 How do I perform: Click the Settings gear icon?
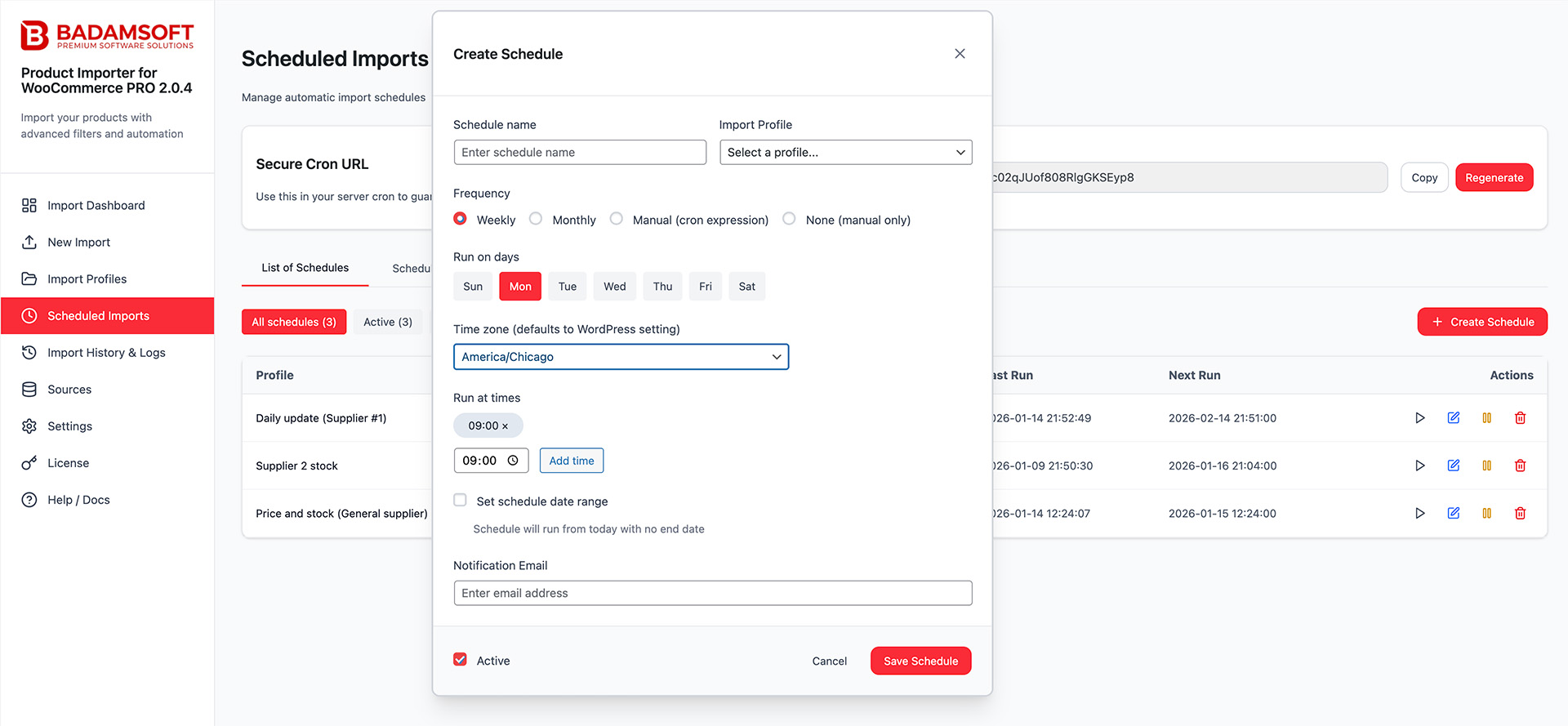click(x=29, y=426)
